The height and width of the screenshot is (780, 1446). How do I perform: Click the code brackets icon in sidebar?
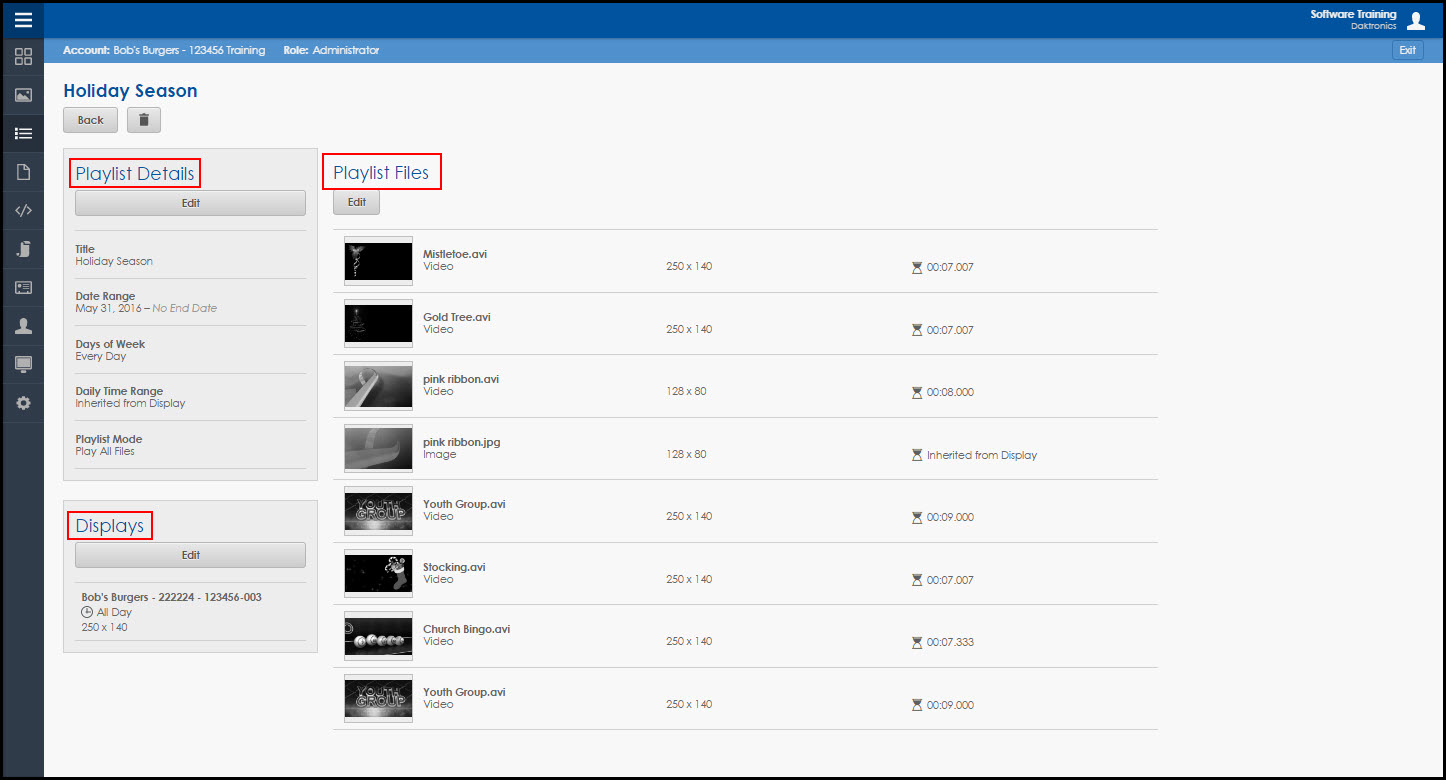pyautogui.click(x=23, y=211)
